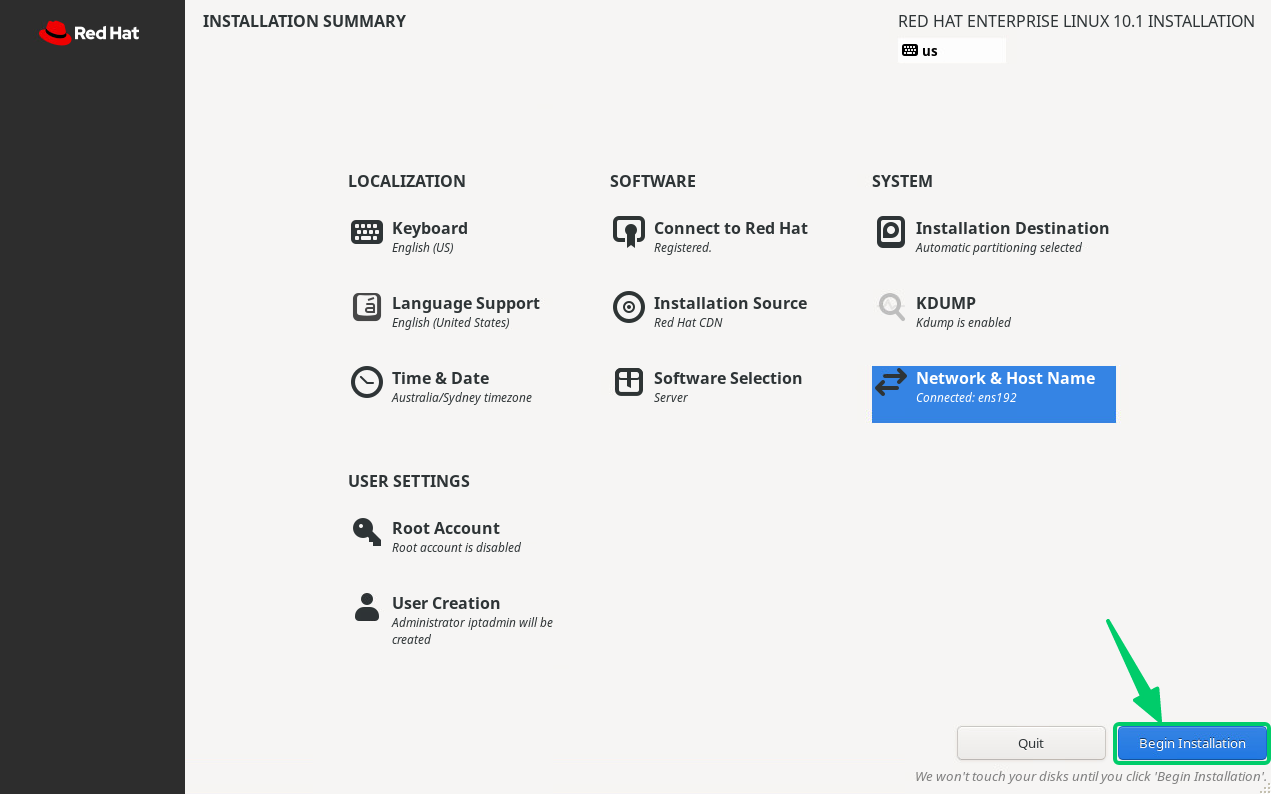The height and width of the screenshot is (794, 1271).
Task: Click the Root Account key icon
Action: pyautogui.click(x=367, y=532)
